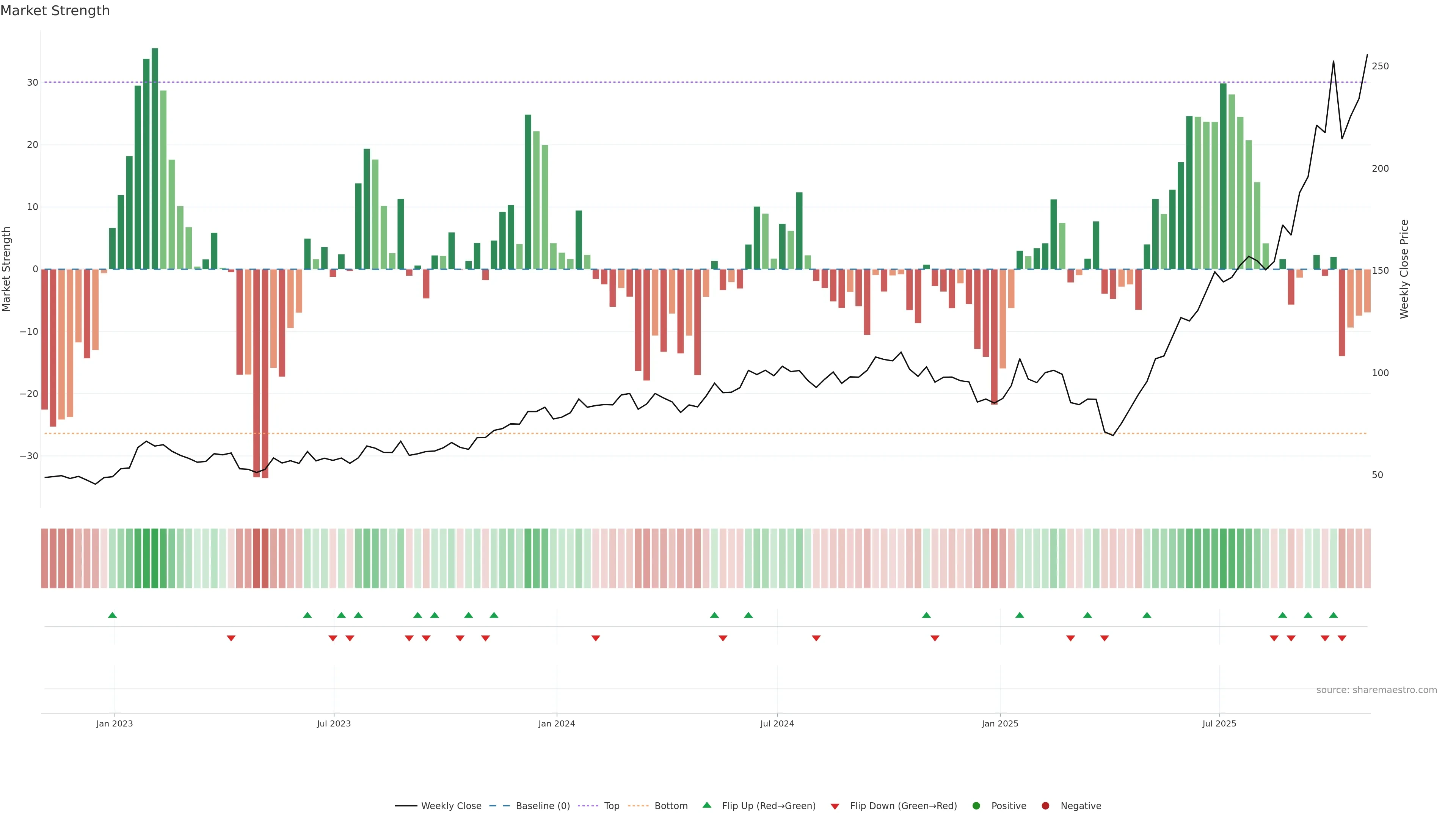This screenshot has height=819, width=1456.
Task: Click the last green flip-up triangle marker
Action: click(1334, 615)
